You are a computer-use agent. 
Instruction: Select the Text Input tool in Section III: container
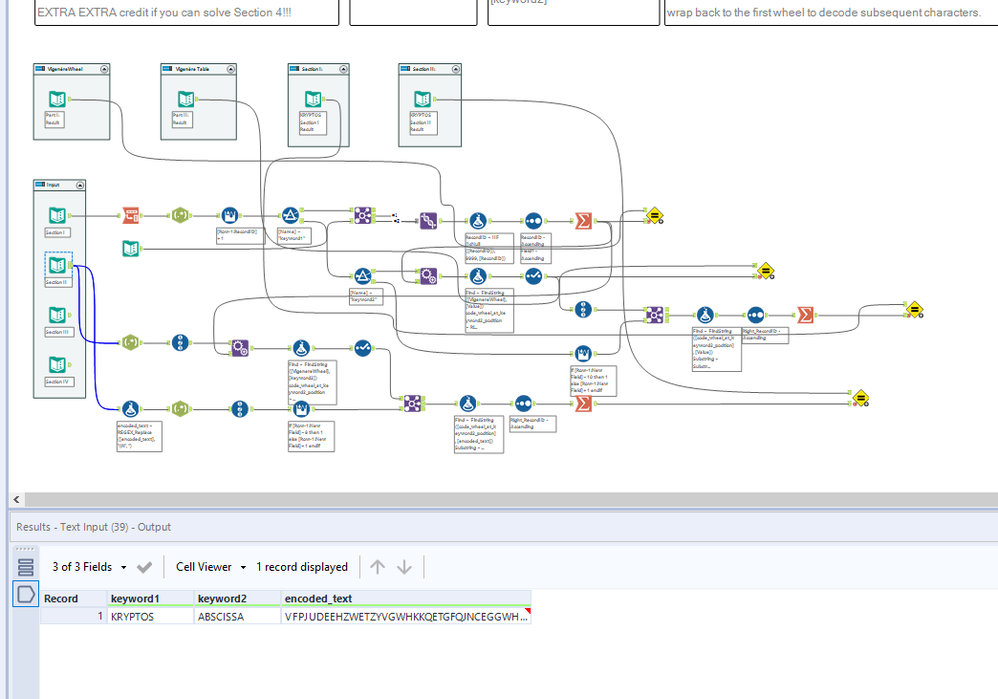tap(423, 99)
